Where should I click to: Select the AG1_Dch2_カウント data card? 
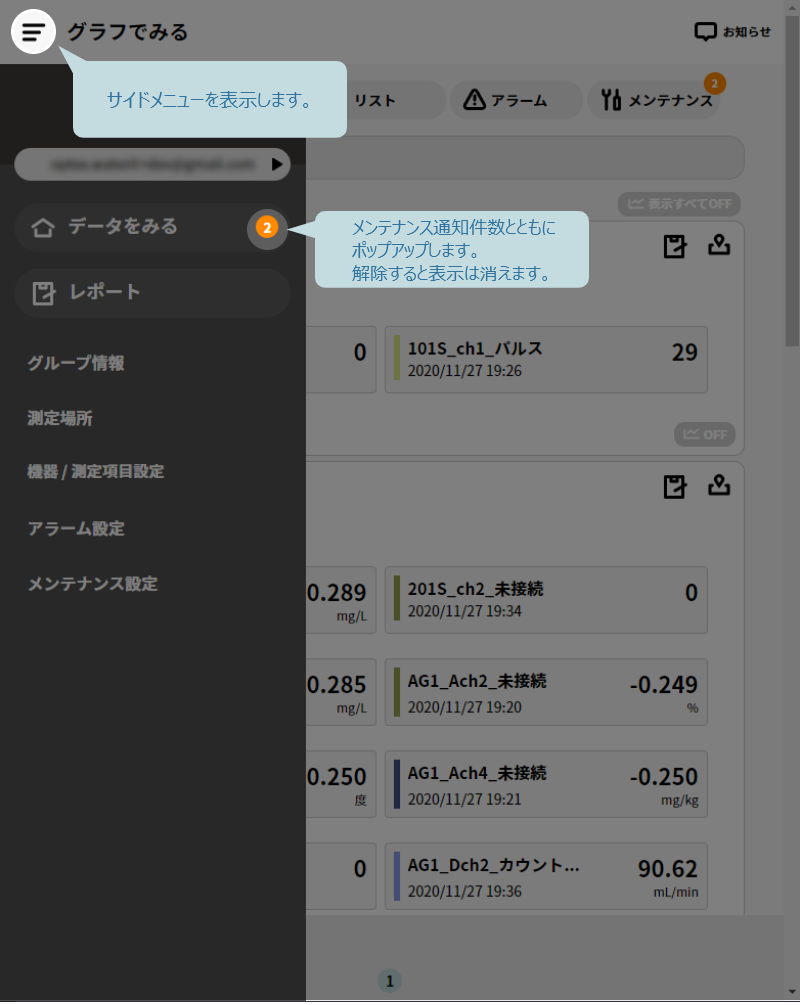coord(546,876)
